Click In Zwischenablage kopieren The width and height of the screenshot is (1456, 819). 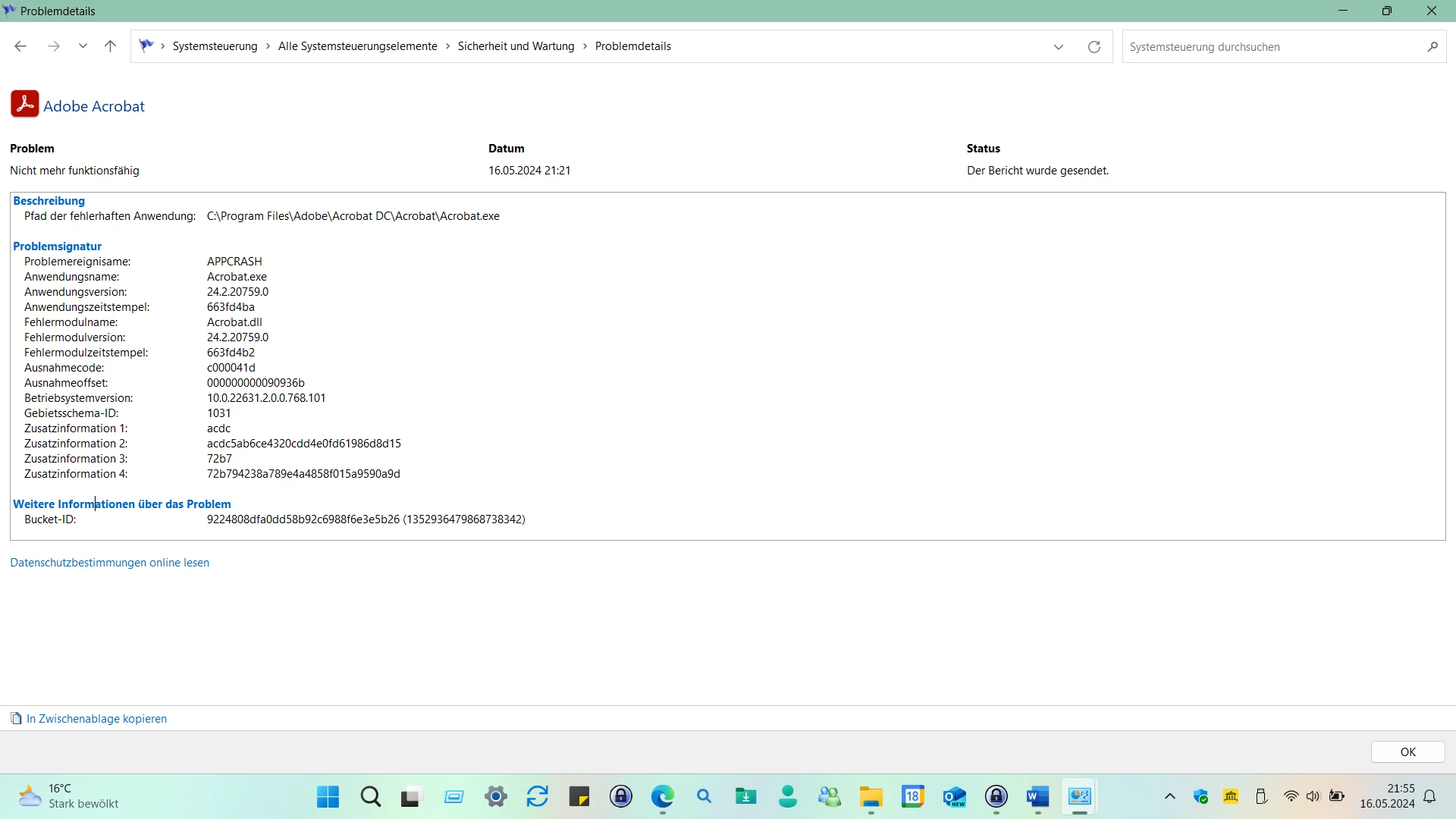point(96,719)
